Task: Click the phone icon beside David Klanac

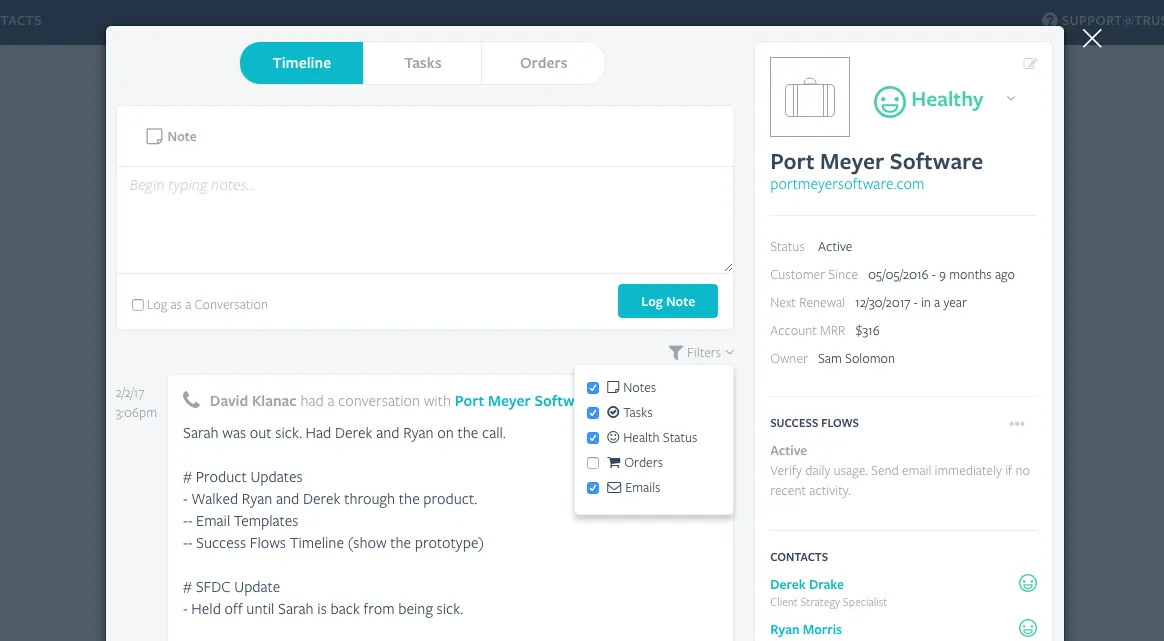Action: coord(191,400)
